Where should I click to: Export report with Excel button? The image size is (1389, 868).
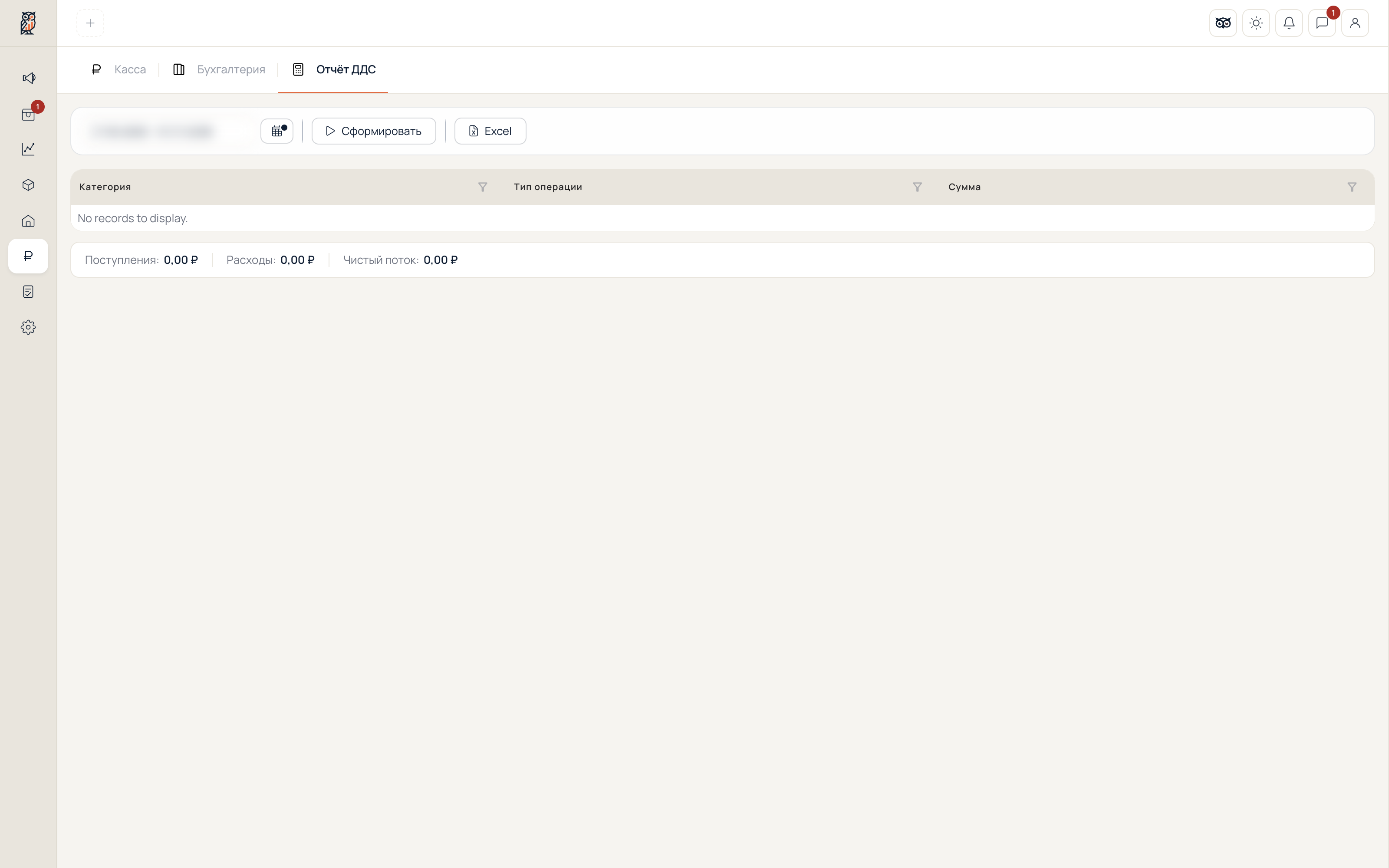tap(490, 131)
